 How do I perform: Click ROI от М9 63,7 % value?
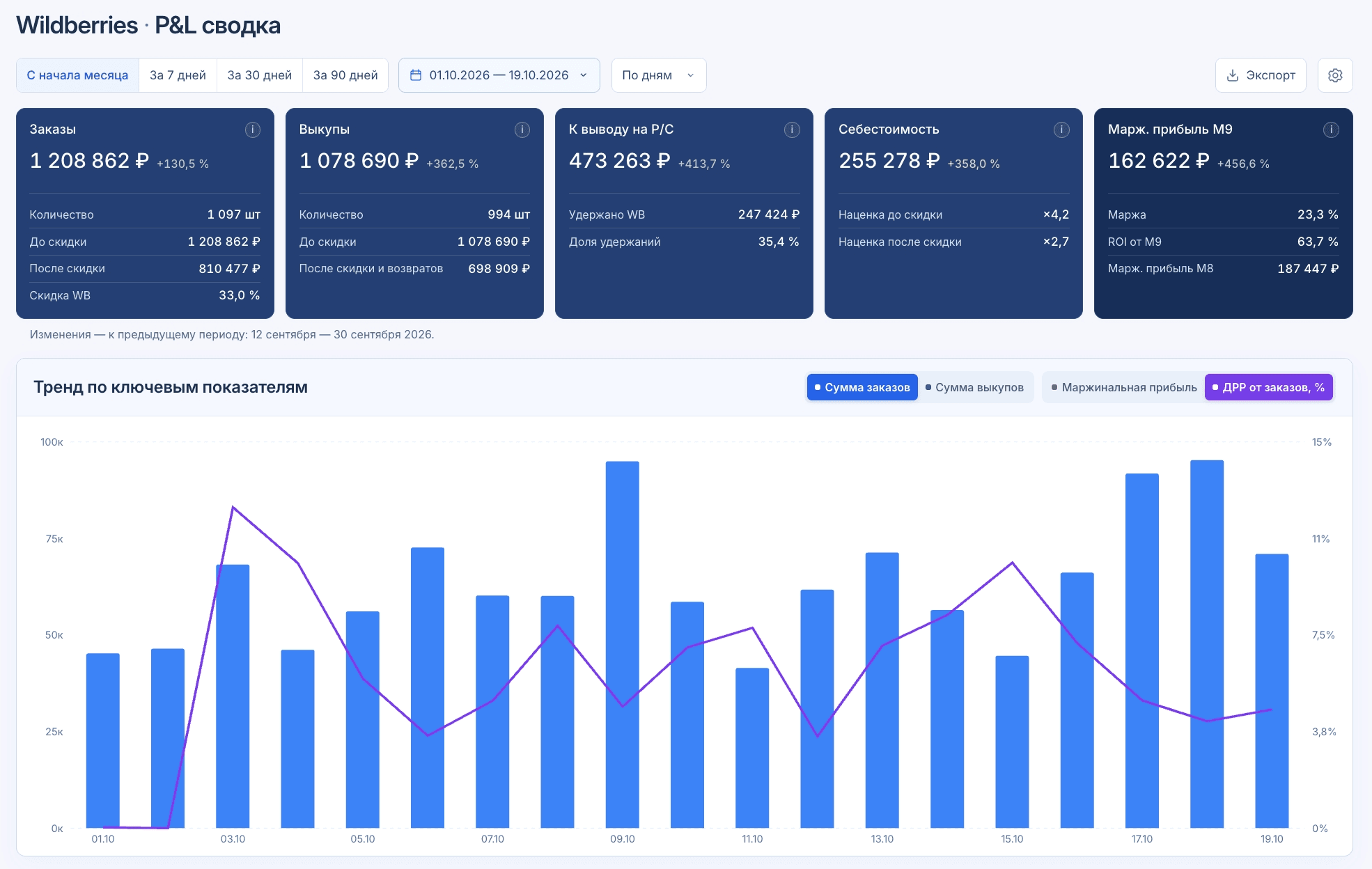tap(1318, 242)
